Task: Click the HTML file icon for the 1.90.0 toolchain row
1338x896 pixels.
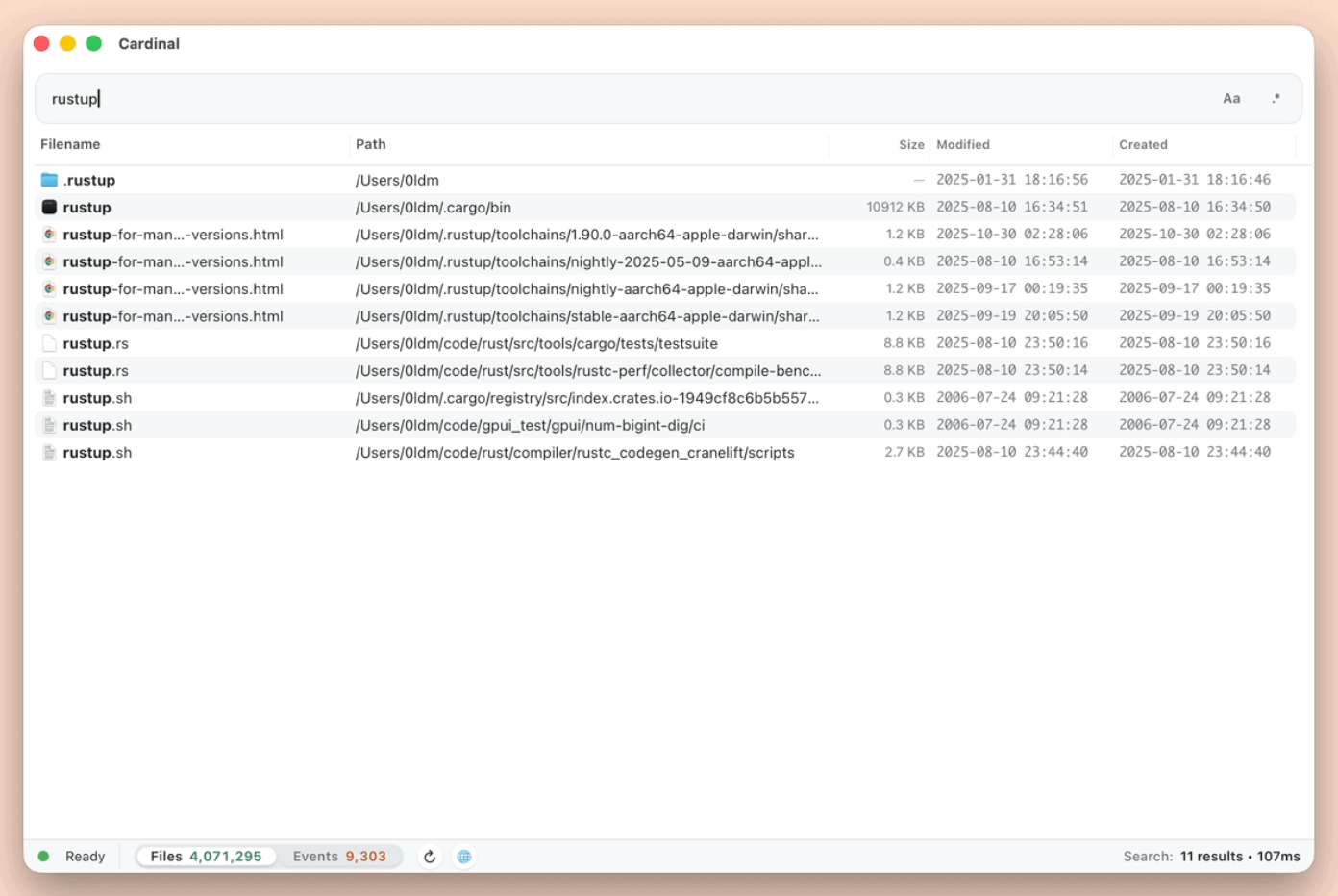Action: point(49,235)
